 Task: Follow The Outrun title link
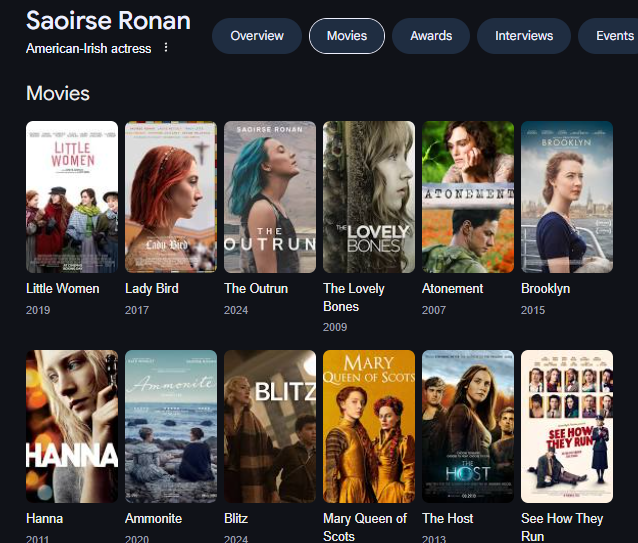click(256, 288)
